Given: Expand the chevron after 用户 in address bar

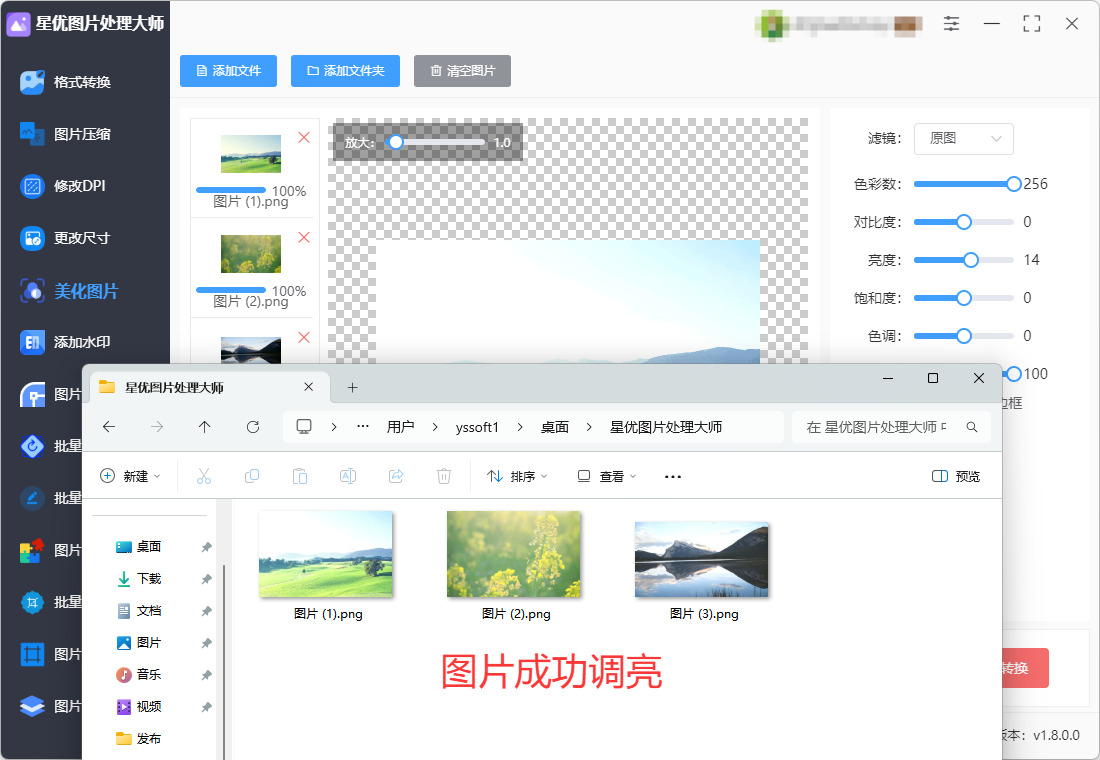Looking at the screenshot, I should click(435, 427).
